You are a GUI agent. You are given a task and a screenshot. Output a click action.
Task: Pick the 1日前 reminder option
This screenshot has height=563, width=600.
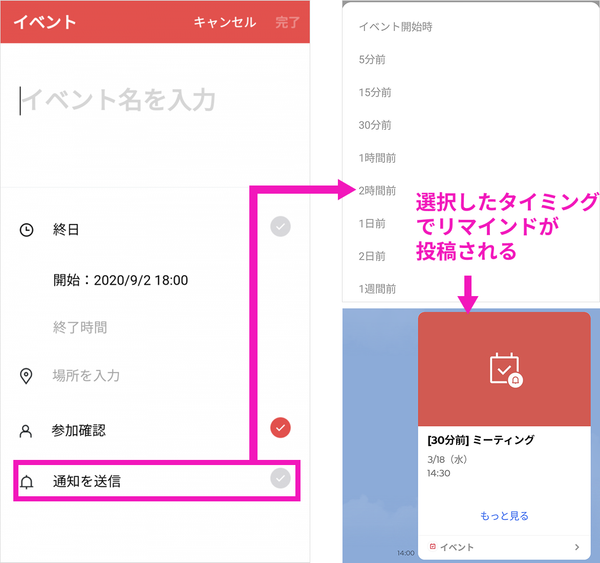[372, 224]
